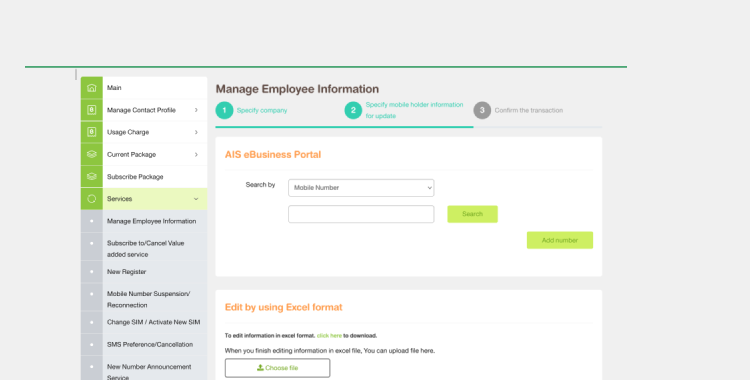The width and height of the screenshot is (750, 380).
Task: Click the Search button
Action: click(473, 214)
